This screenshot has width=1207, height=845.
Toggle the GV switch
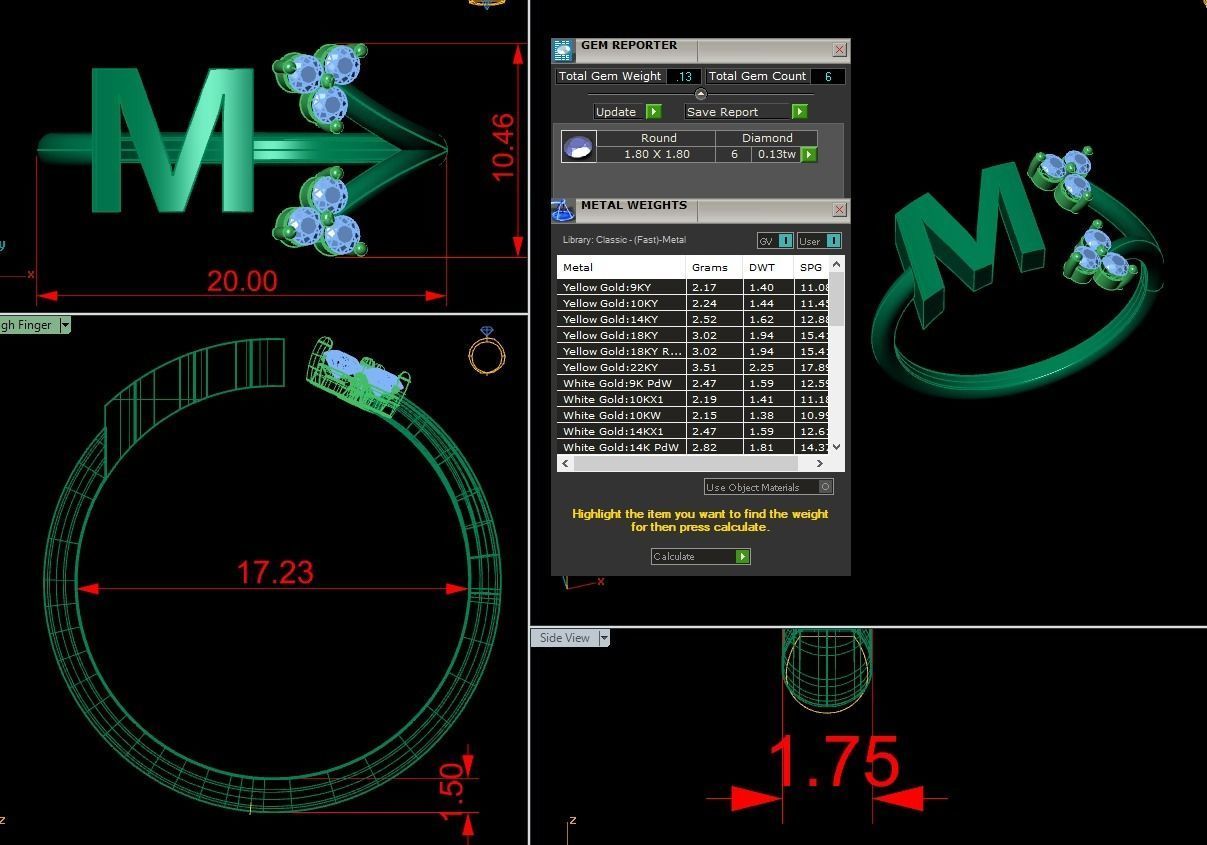[785, 241]
